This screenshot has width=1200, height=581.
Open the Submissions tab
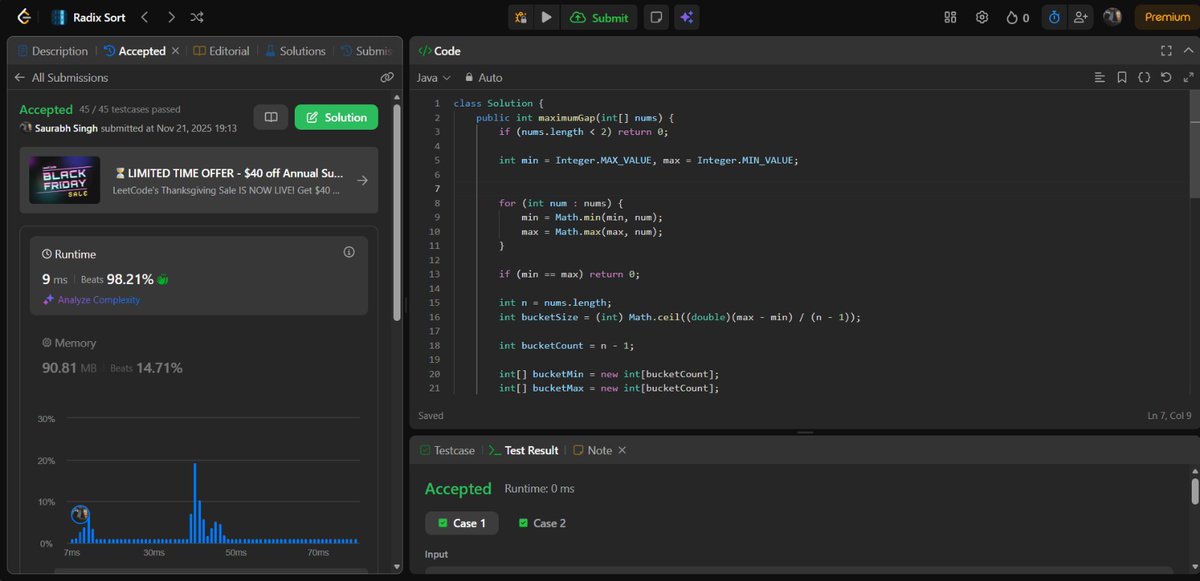click(366, 51)
